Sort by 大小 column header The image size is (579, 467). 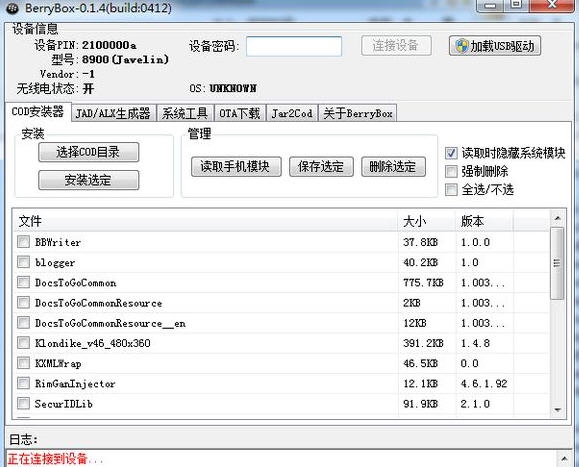427,222
